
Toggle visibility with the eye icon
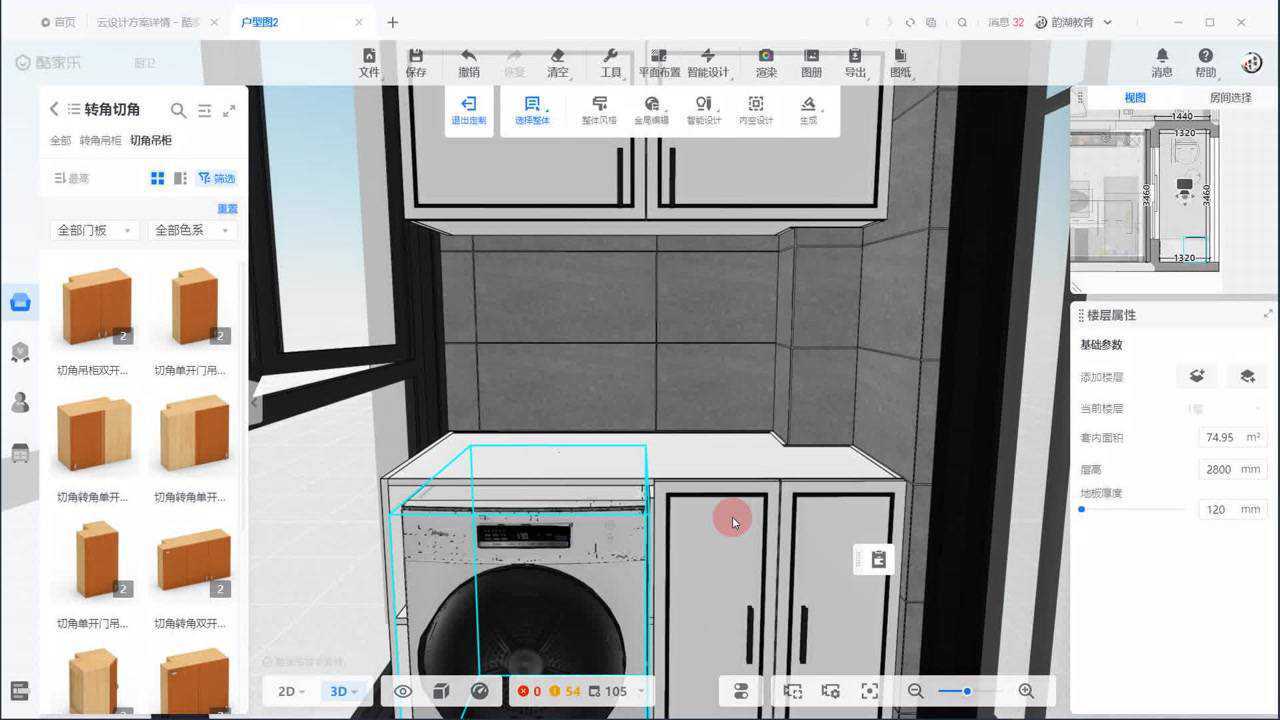pyautogui.click(x=403, y=691)
